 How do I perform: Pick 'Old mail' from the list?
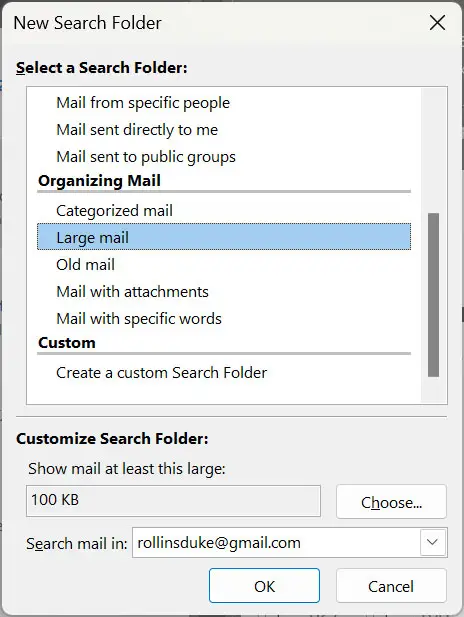pyautogui.click(x=224, y=264)
